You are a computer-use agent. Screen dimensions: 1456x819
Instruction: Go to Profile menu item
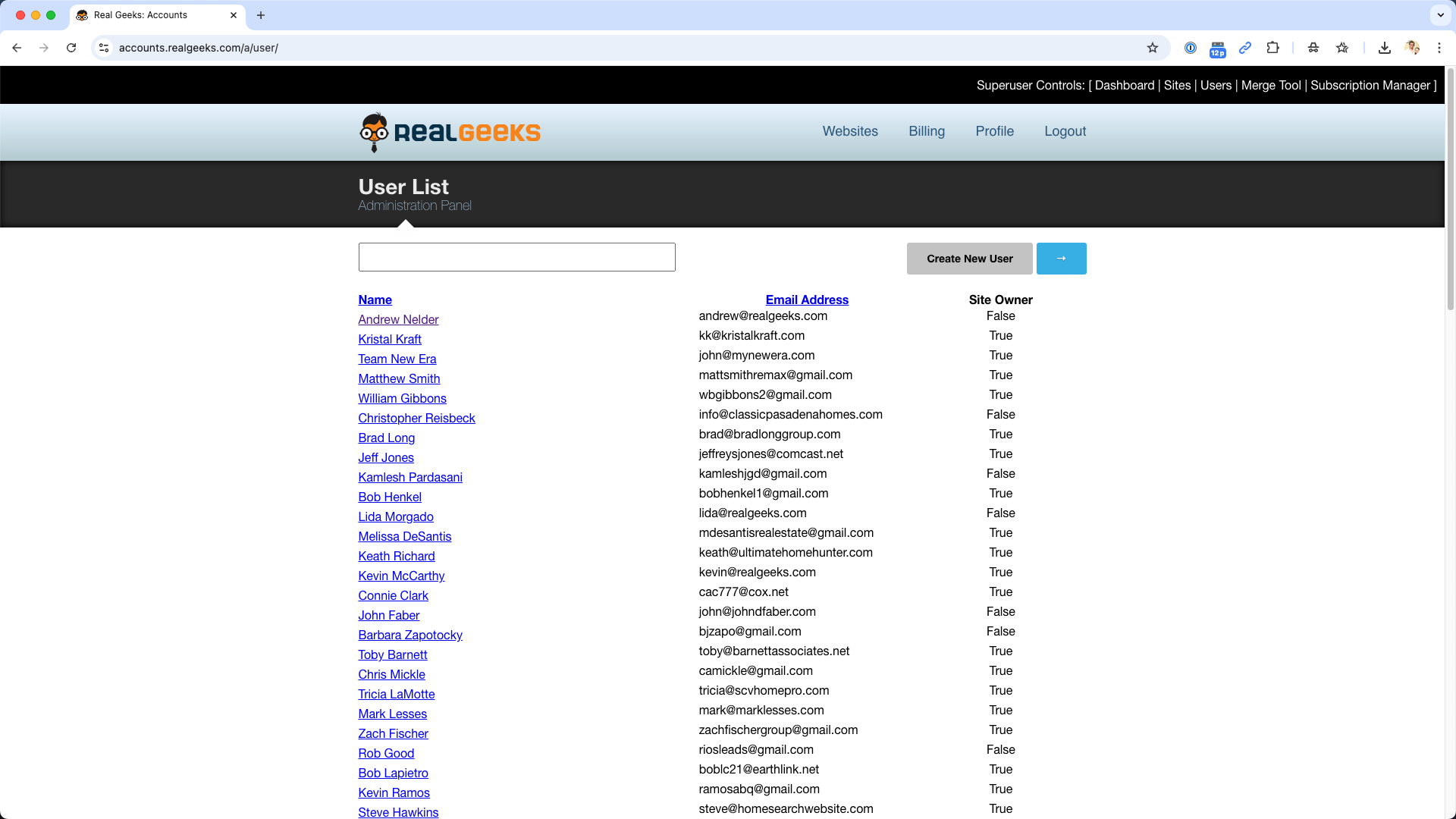[x=994, y=131]
